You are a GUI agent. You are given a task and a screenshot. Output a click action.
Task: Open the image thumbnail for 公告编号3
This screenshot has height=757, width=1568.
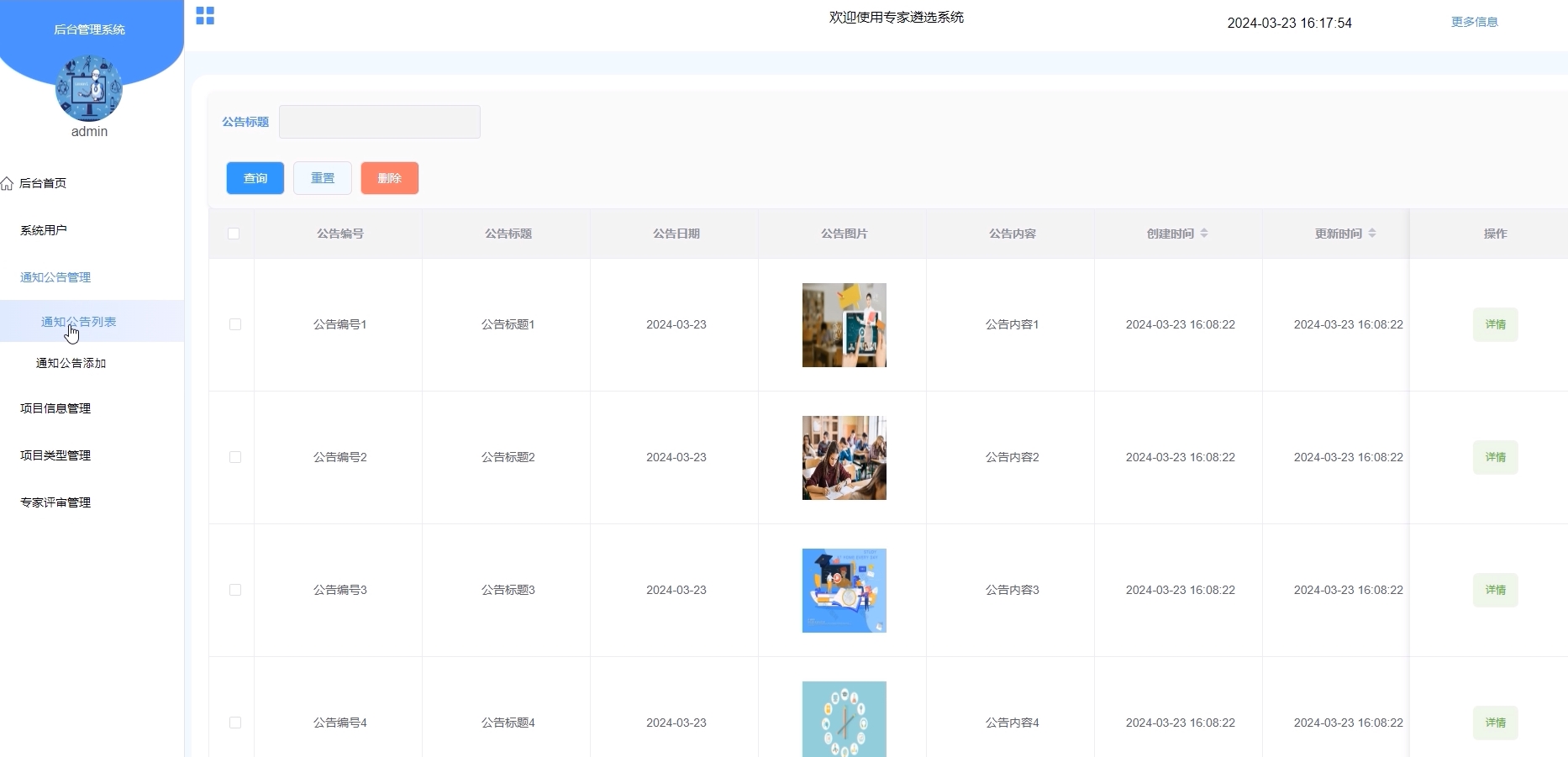844,591
